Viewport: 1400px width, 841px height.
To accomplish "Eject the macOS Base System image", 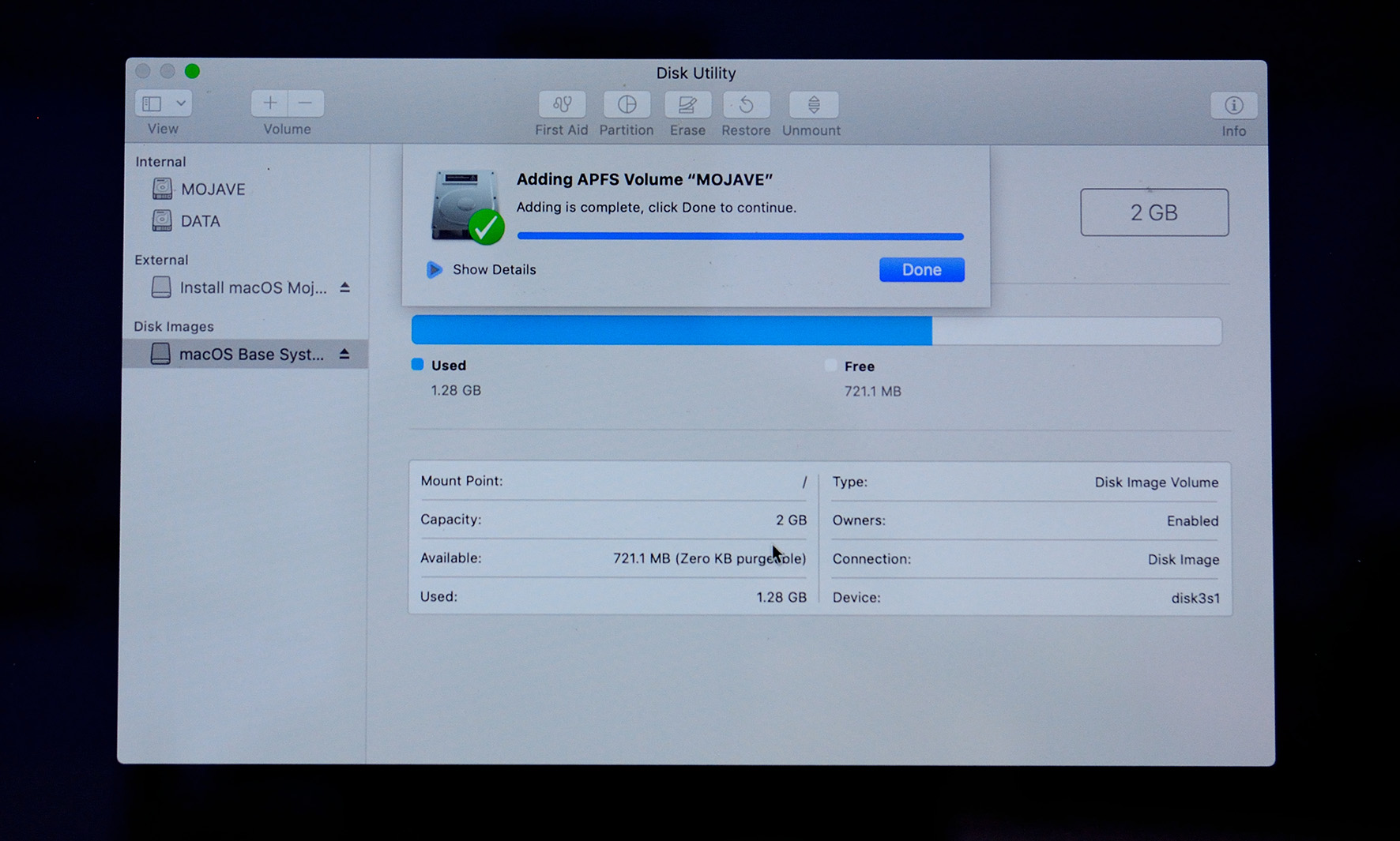I will (345, 354).
